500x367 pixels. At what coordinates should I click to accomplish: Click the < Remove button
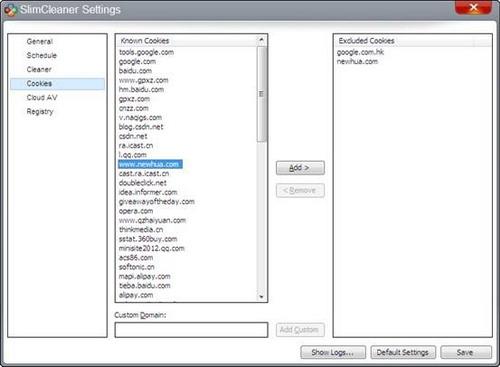pos(300,190)
